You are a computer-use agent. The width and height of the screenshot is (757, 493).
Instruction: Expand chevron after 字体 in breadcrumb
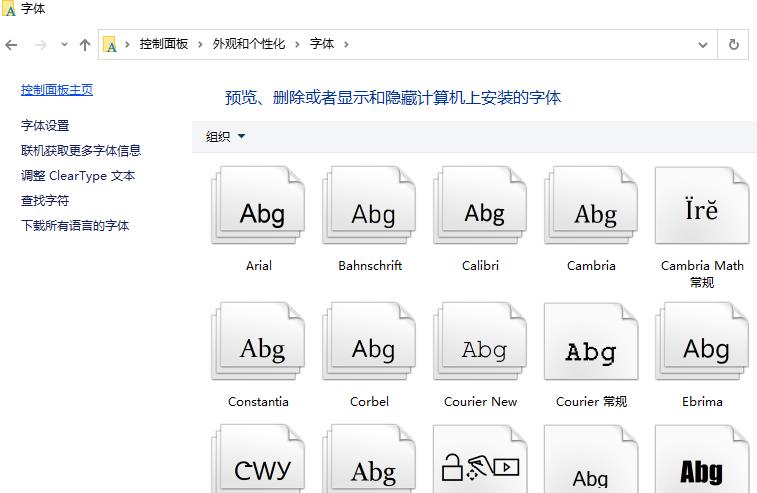346,44
